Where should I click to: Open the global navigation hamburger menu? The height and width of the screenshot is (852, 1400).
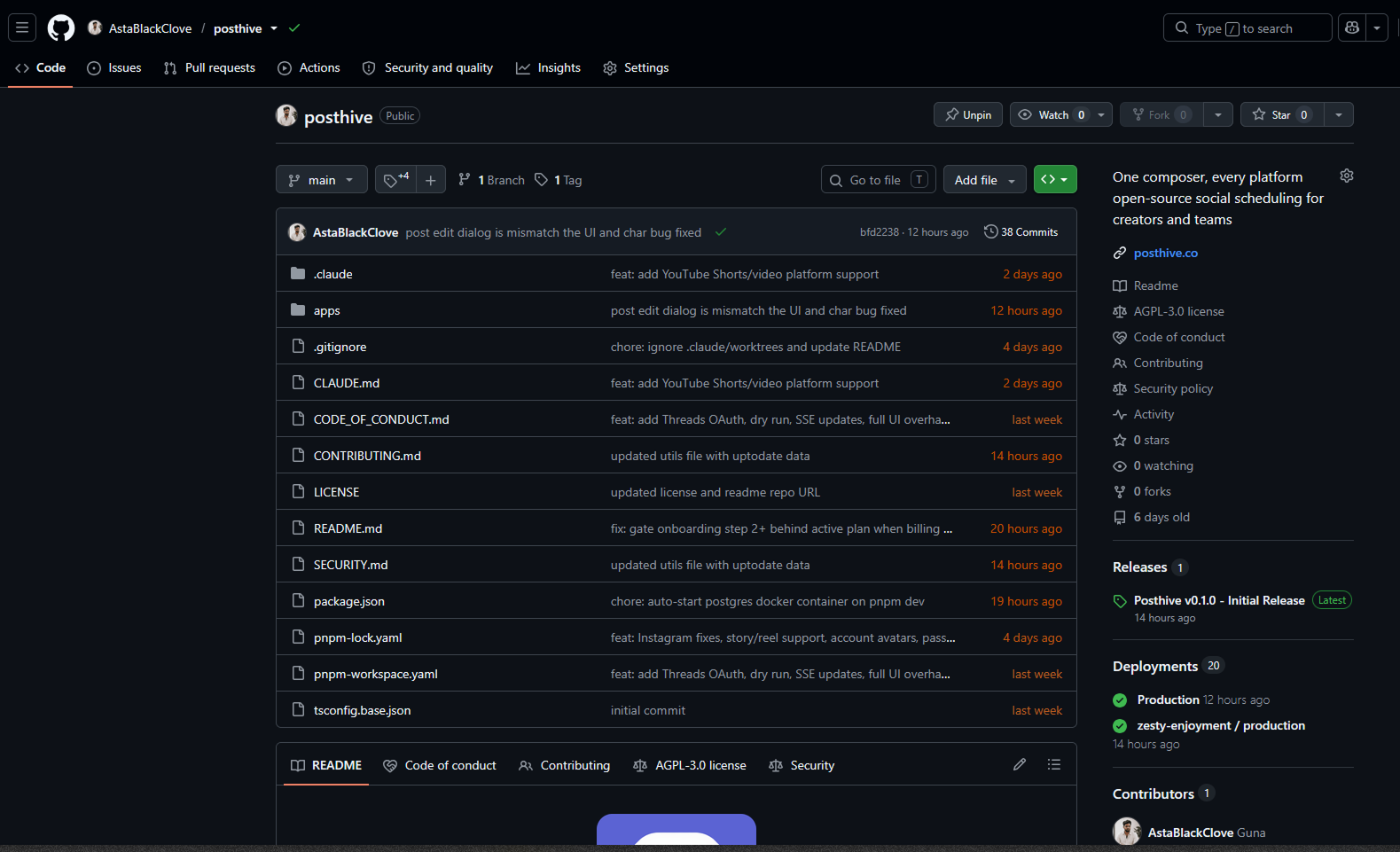tap(22, 28)
